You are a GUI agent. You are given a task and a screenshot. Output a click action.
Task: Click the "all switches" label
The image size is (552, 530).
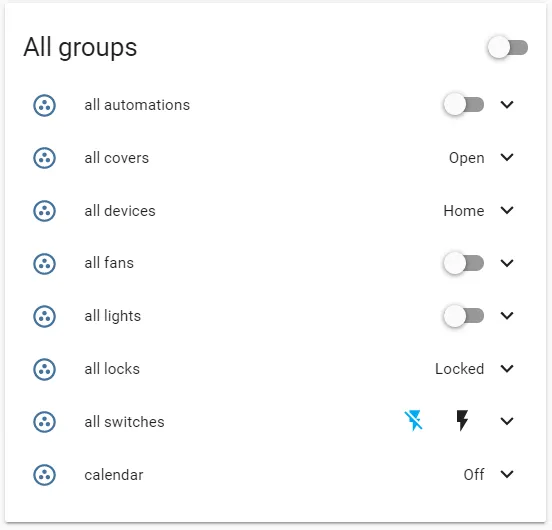pos(124,422)
